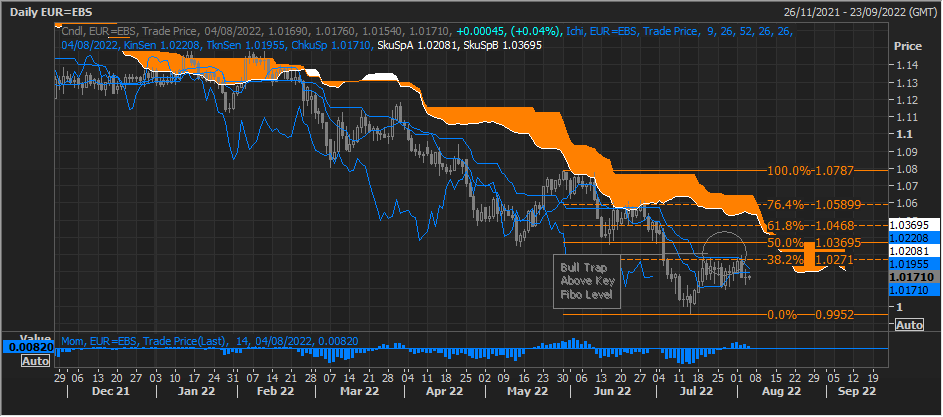943x417 pixels.
Task: Click the ChkuSp legend value
Action: pyautogui.click(x=330, y=45)
